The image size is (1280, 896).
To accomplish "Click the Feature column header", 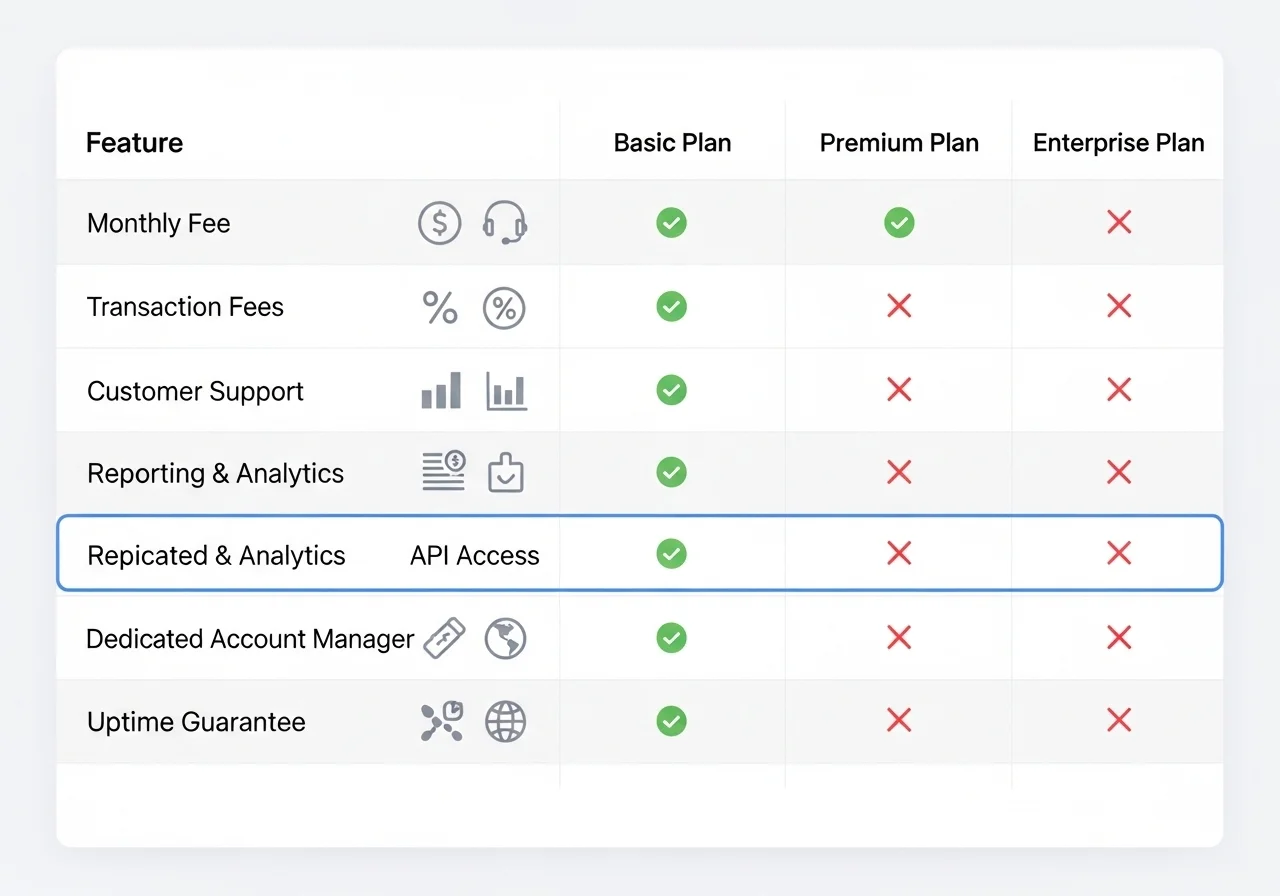I will coord(135,143).
